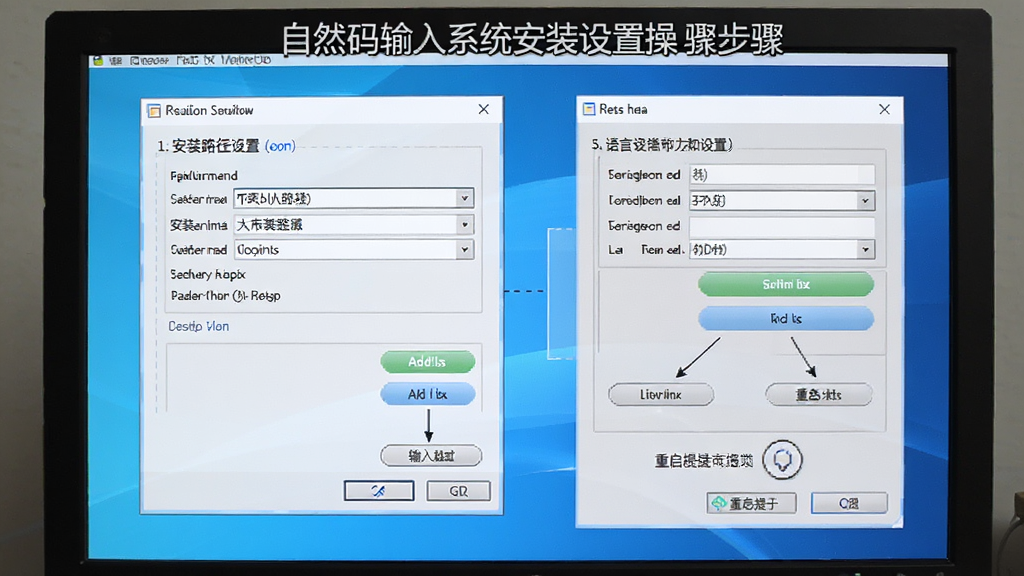Click the green 'Addils' button

(x=428, y=362)
